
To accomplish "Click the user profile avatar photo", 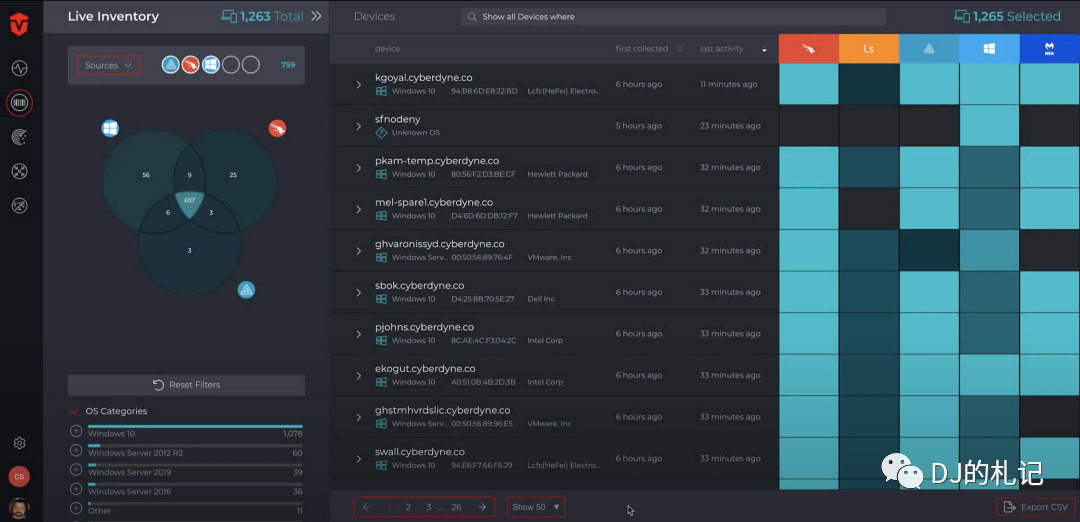I will pyautogui.click(x=19, y=508).
